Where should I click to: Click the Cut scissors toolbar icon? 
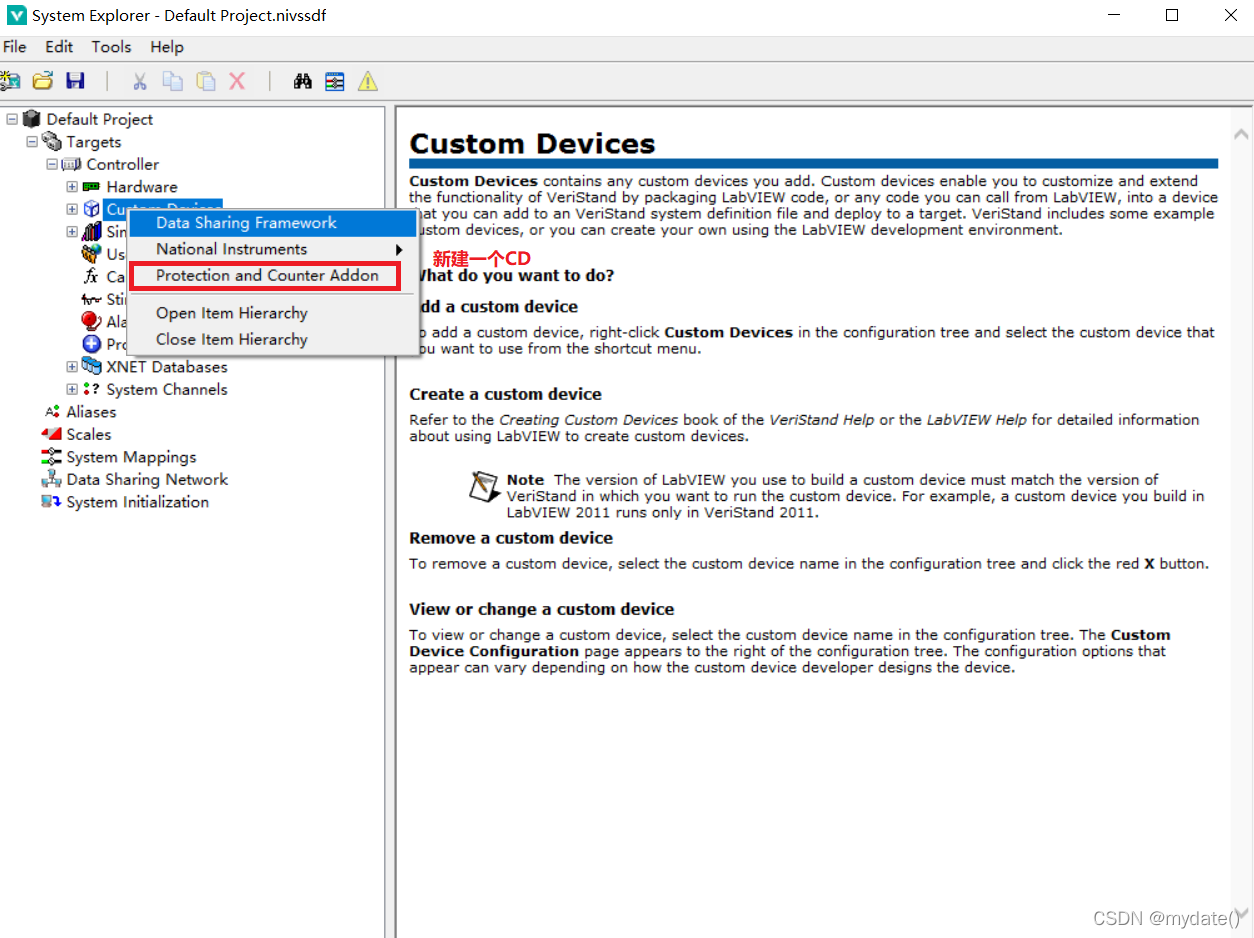pos(140,81)
